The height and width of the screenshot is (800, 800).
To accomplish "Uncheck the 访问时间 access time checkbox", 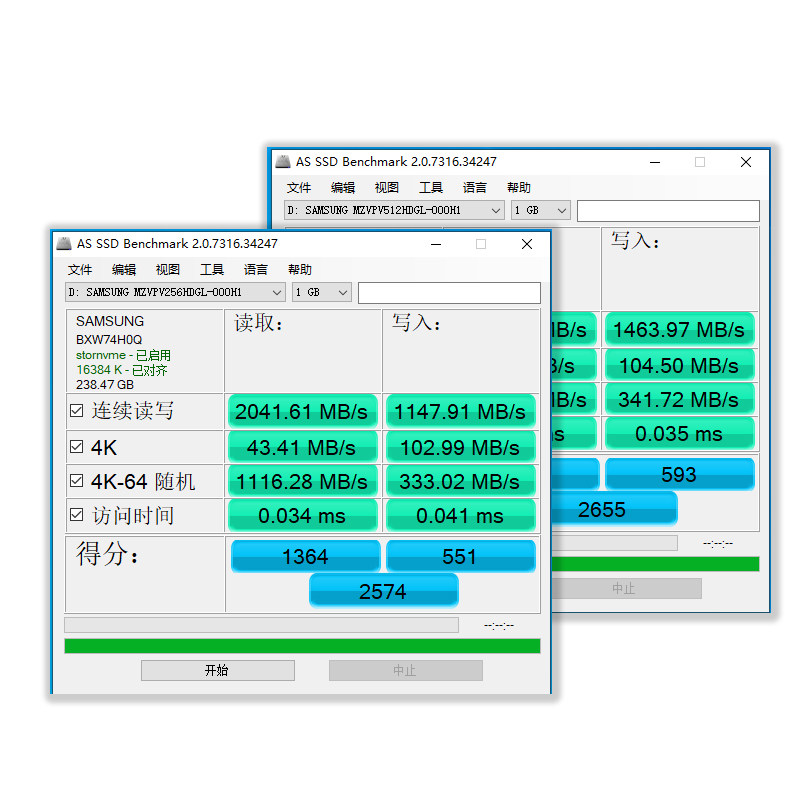I will point(77,515).
